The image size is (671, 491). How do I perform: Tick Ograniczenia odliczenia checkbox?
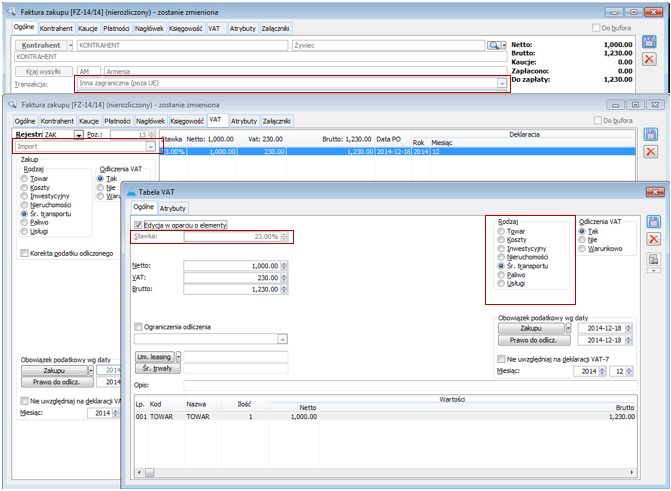coord(138,327)
